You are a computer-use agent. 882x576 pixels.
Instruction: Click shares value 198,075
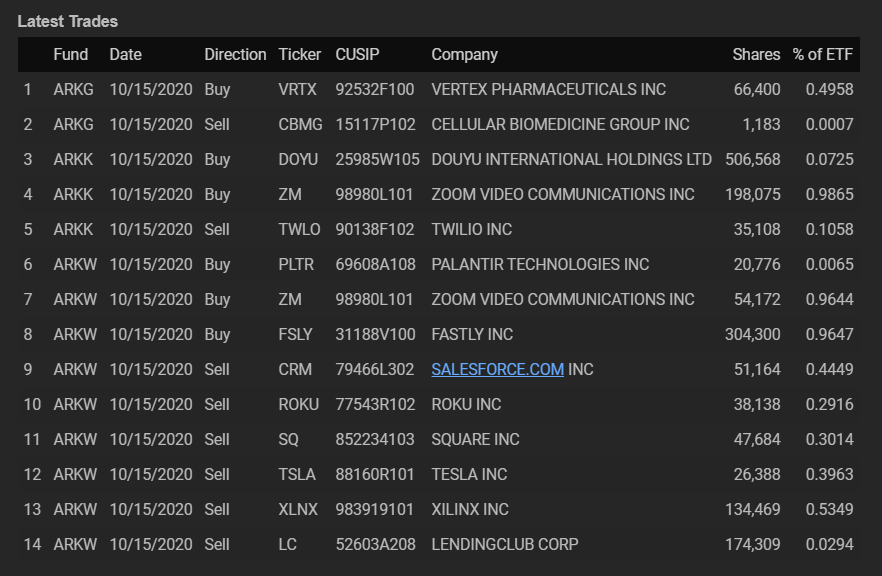(x=753, y=195)
